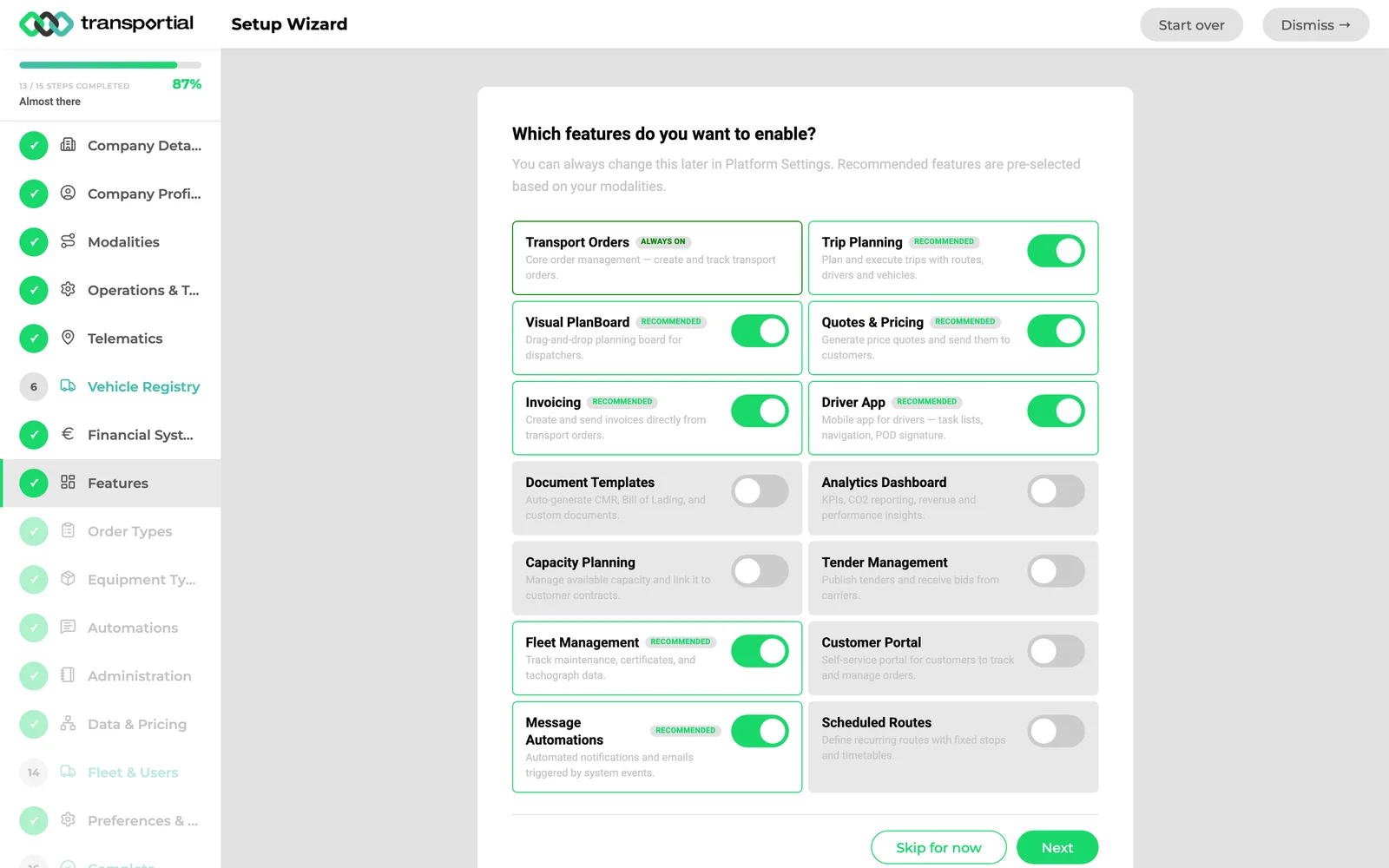This screenshot has height=868, width=1389.
Task: Click the Order Types clipboard icon
Action: 68,529
